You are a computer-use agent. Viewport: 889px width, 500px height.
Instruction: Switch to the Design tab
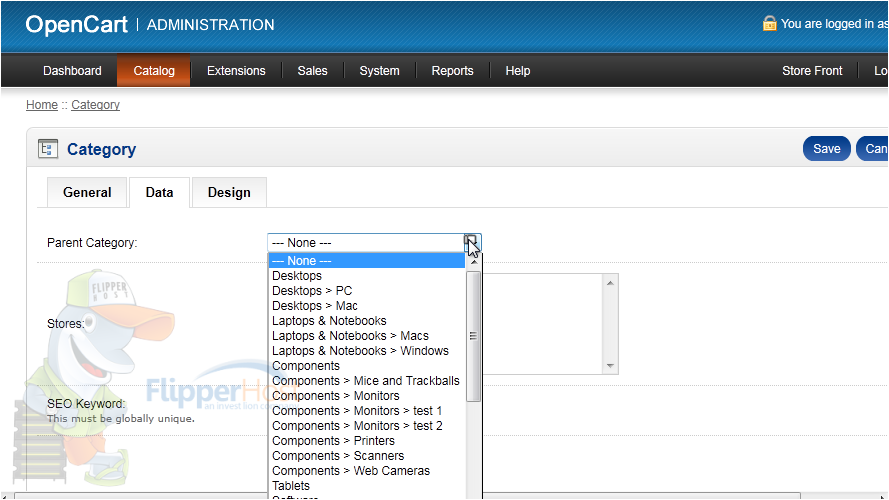click(x=229, y=193)
